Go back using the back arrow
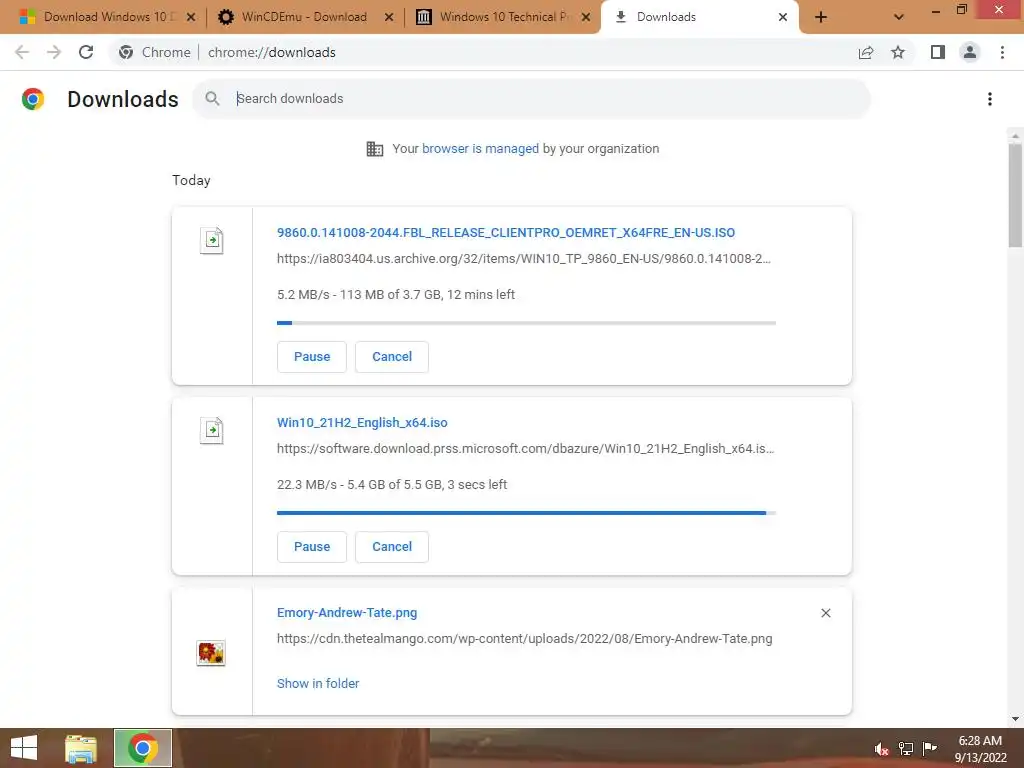The height and width of the screenshot is (768, 1024). [22, 52]
